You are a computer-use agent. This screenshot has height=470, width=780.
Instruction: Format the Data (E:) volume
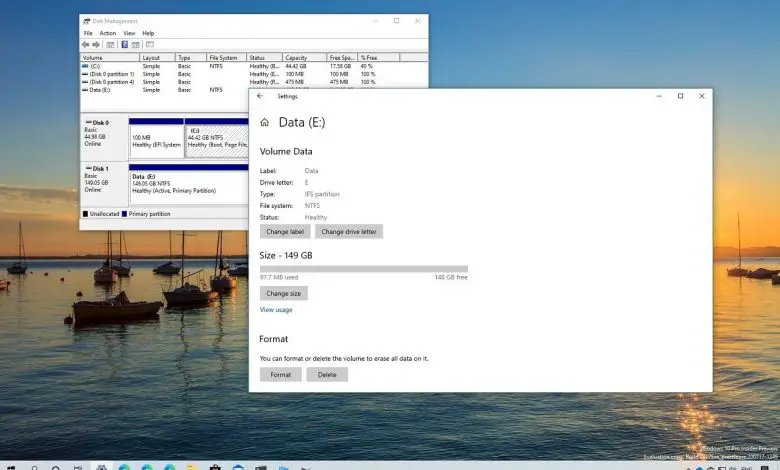280,375
